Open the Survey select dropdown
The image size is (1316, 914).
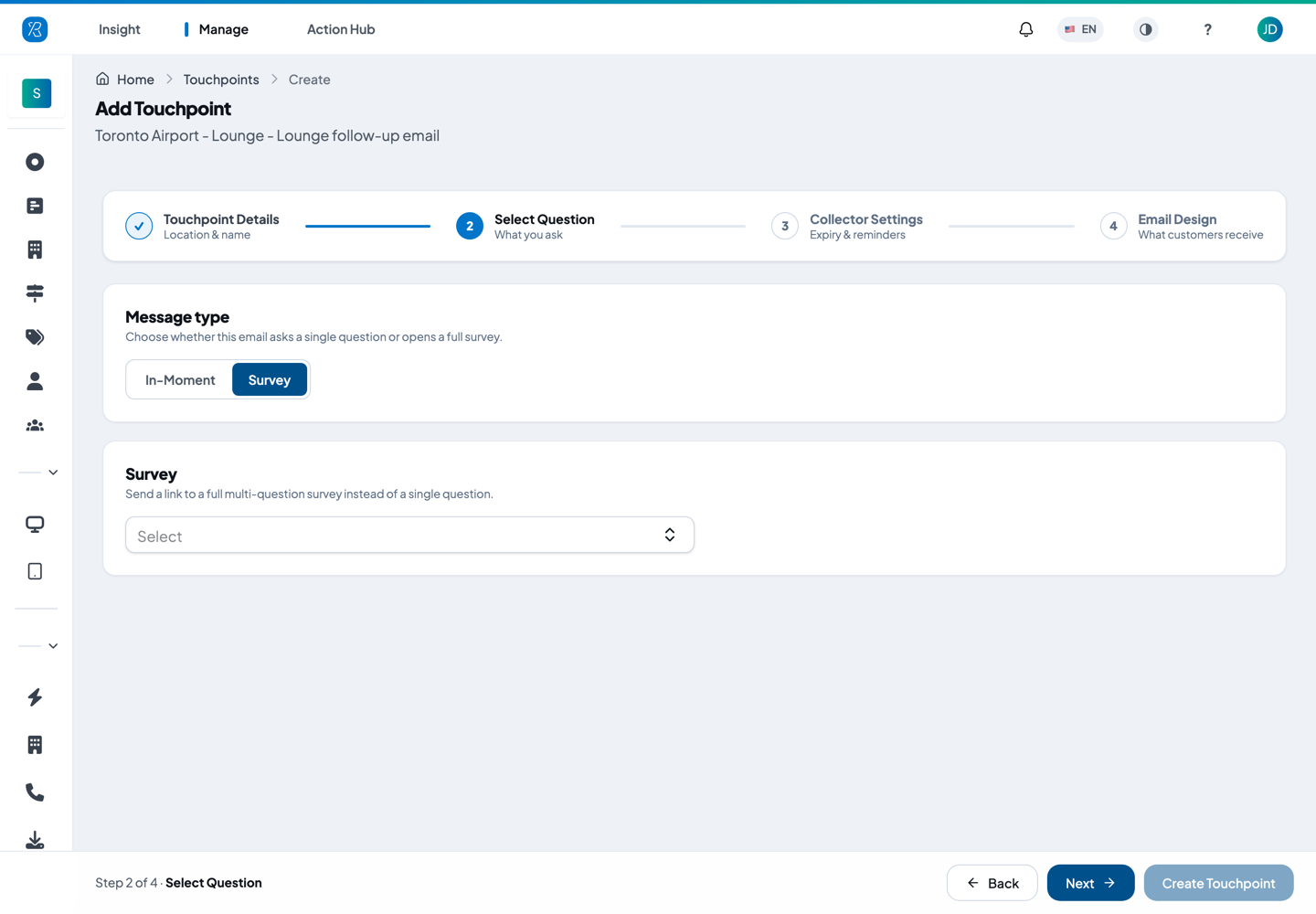(409, 535)
